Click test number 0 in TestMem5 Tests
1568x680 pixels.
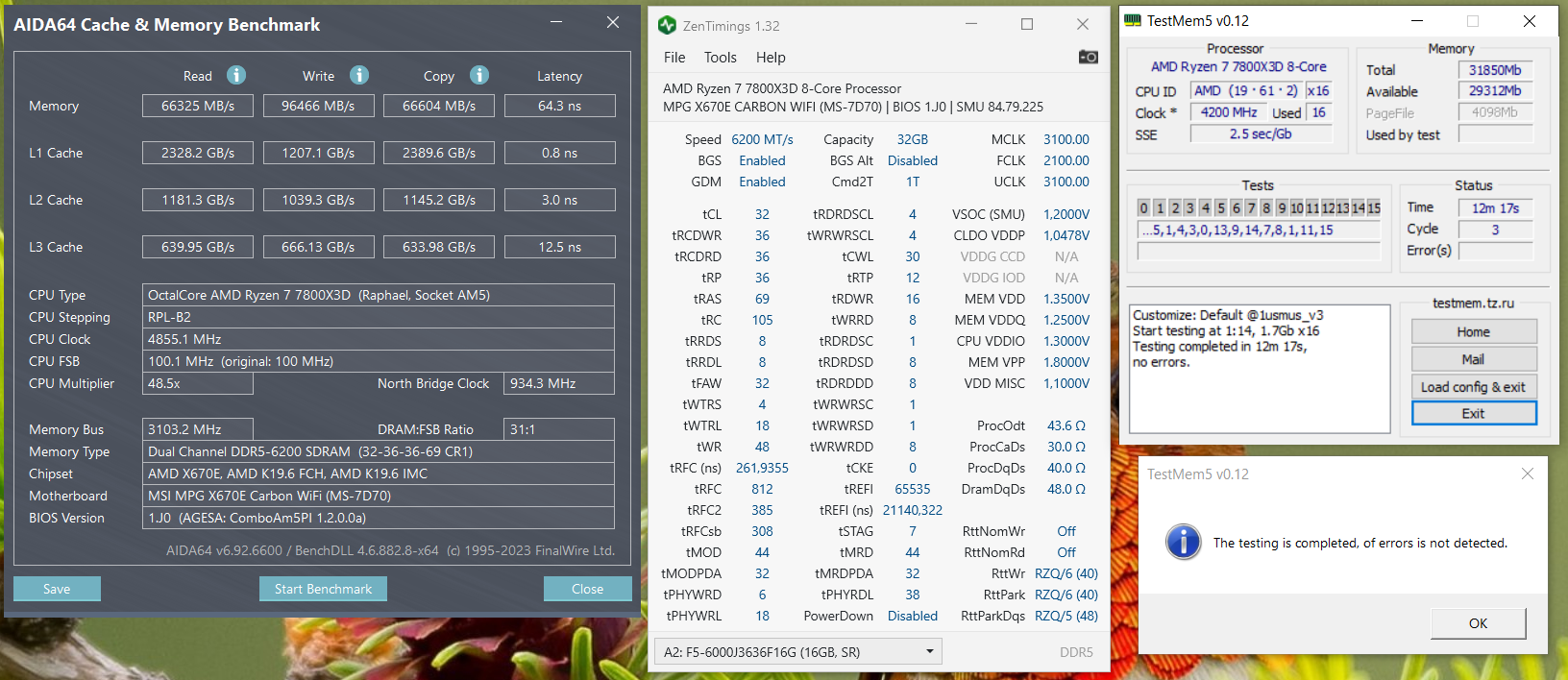tap(1143, 208)
